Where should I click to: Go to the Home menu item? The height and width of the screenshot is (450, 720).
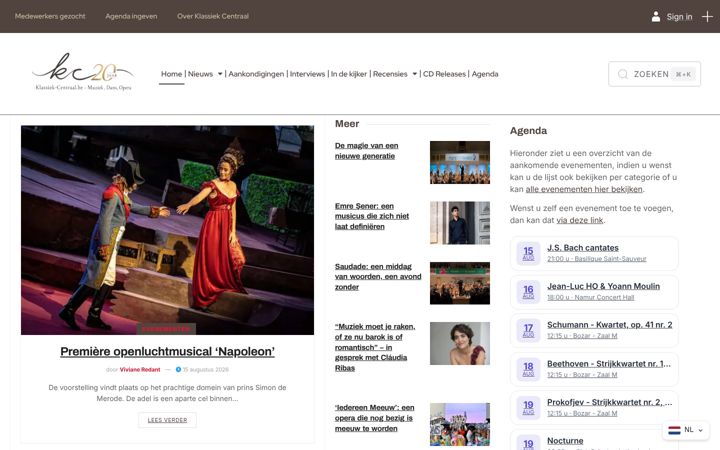tap(171, 74)
